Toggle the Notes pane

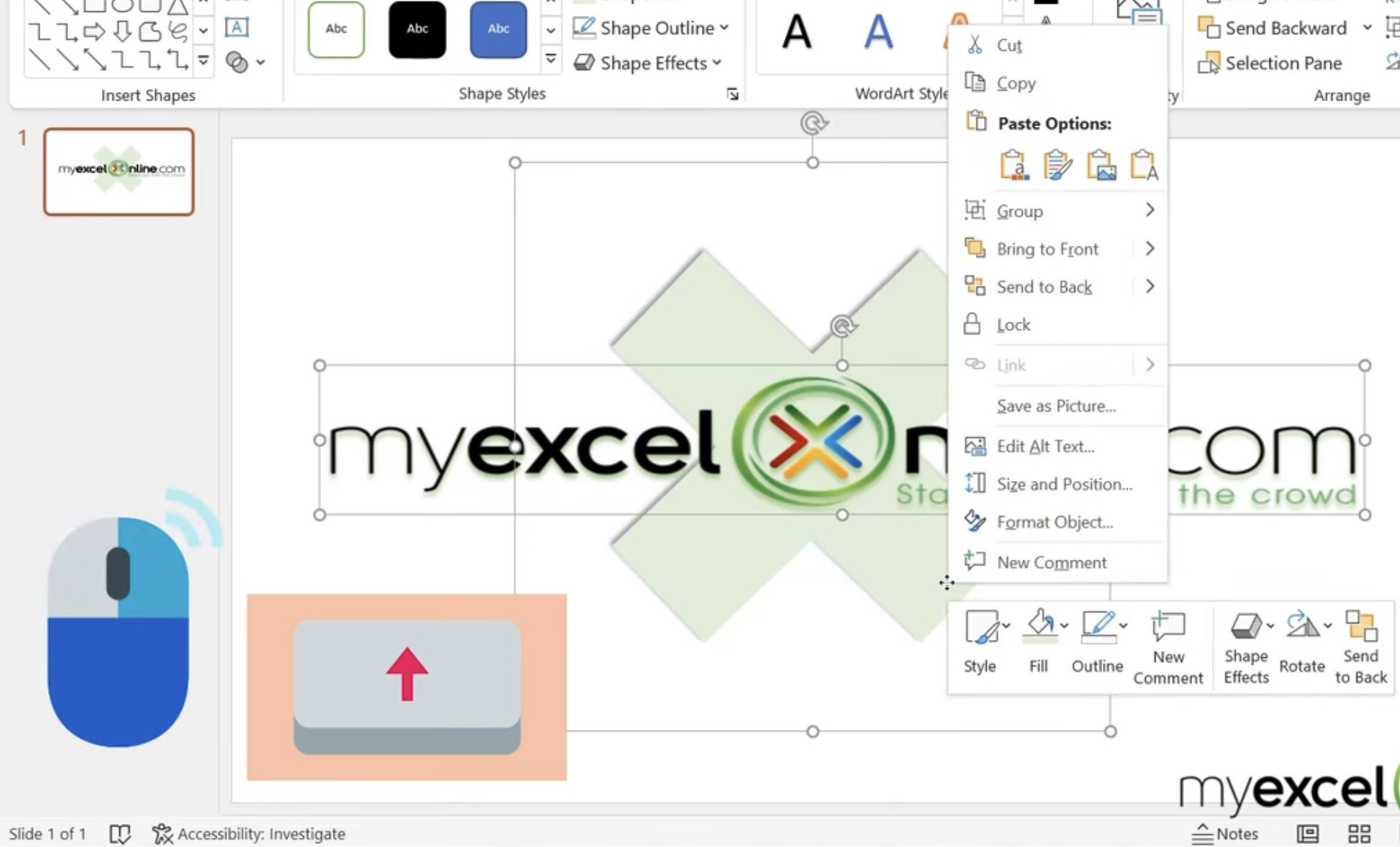click(1225, 833)
